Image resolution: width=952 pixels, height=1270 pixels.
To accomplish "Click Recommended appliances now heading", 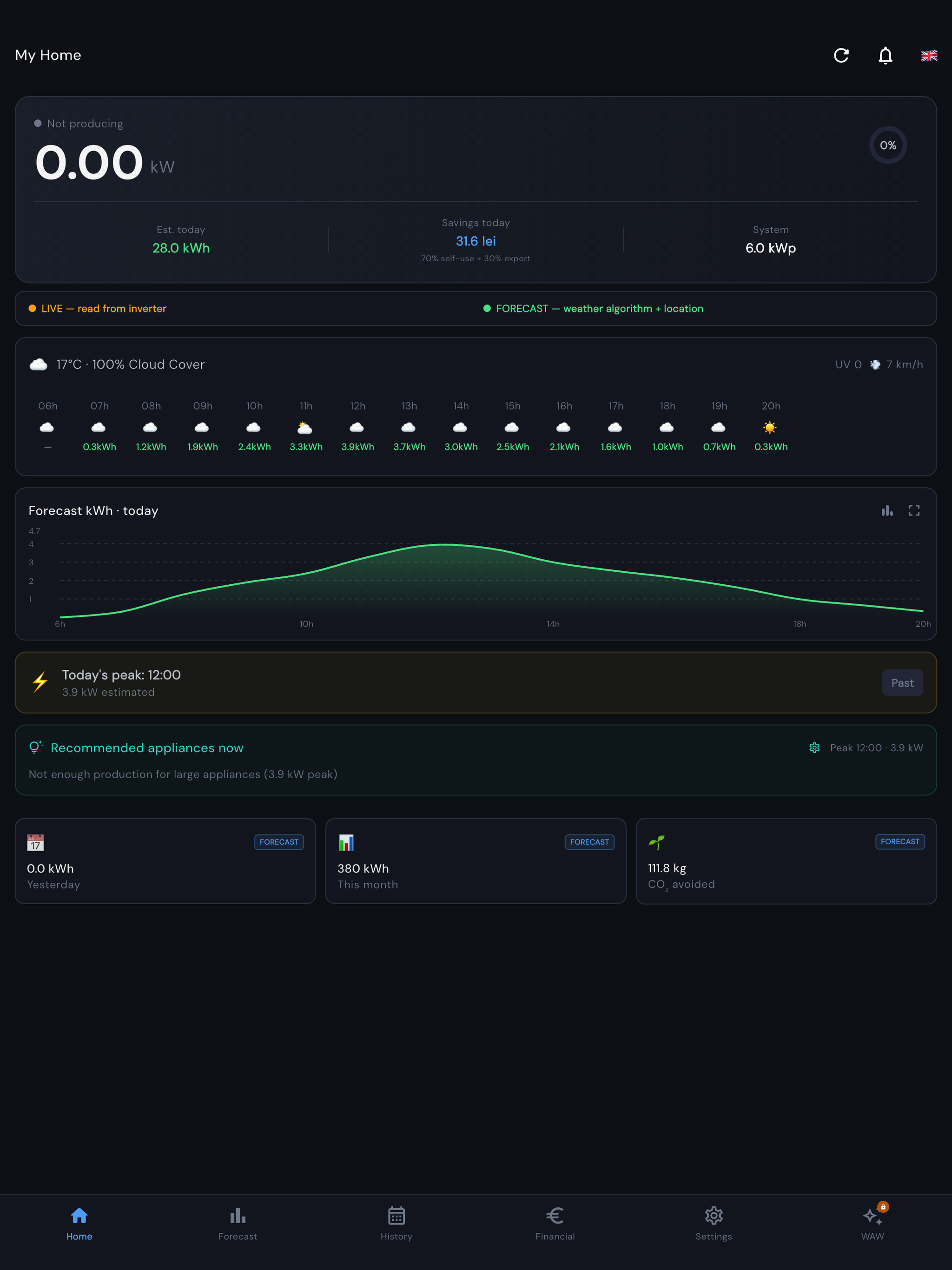I will click(x=147, y=747).
